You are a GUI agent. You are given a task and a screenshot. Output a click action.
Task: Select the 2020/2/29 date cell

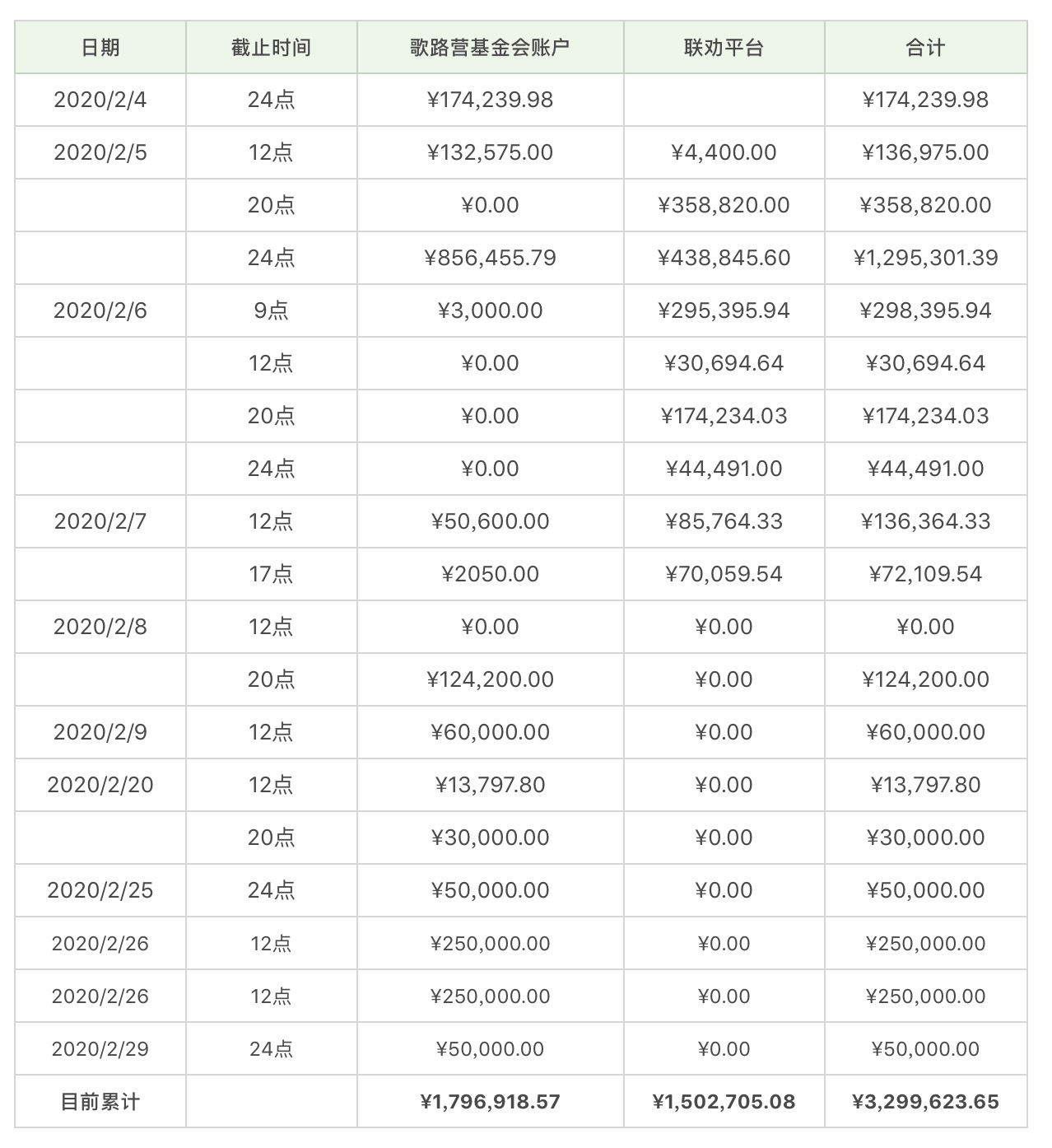pyautogui.click(x=100, y=1048)
